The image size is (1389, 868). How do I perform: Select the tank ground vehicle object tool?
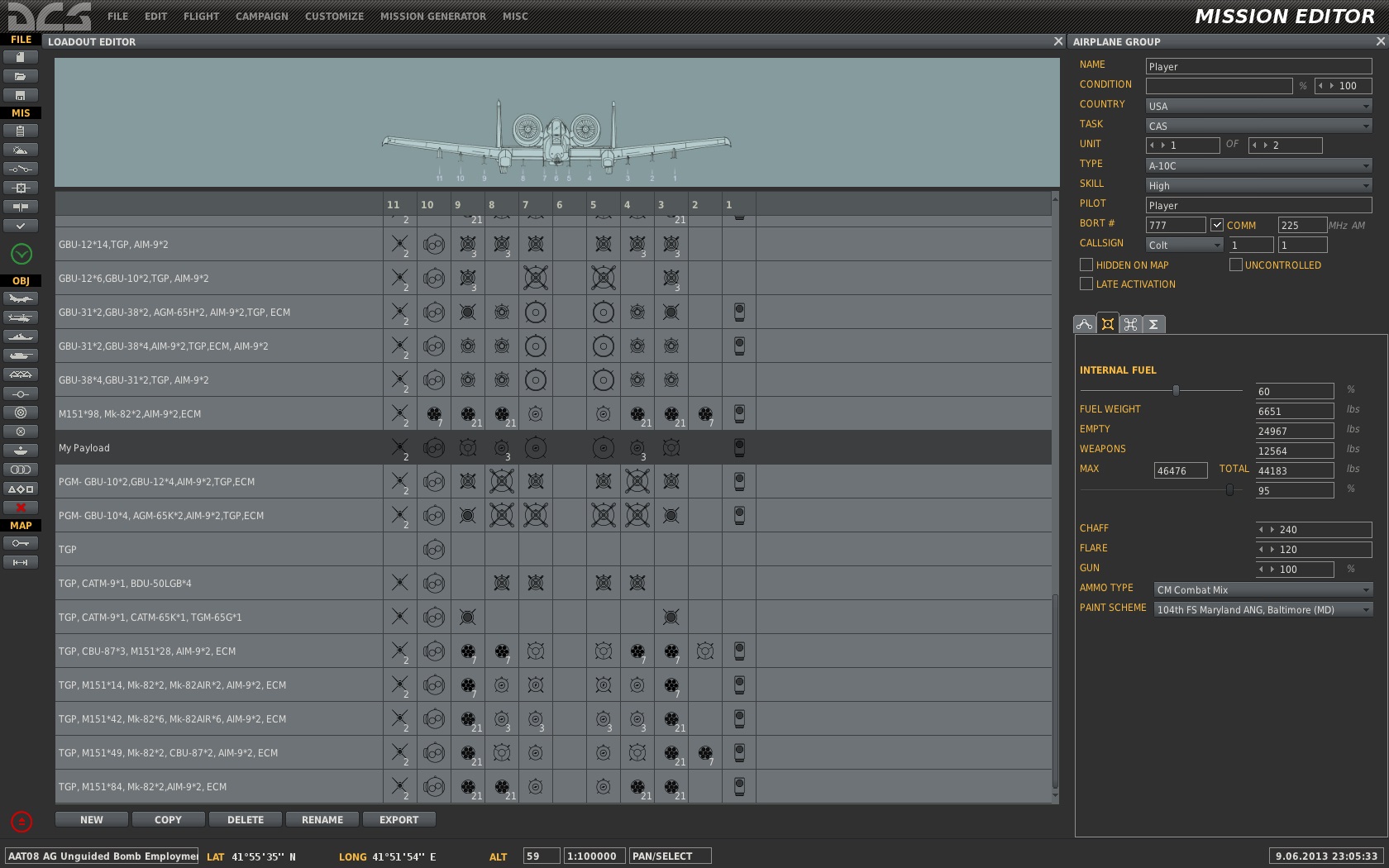click(21, 355)
